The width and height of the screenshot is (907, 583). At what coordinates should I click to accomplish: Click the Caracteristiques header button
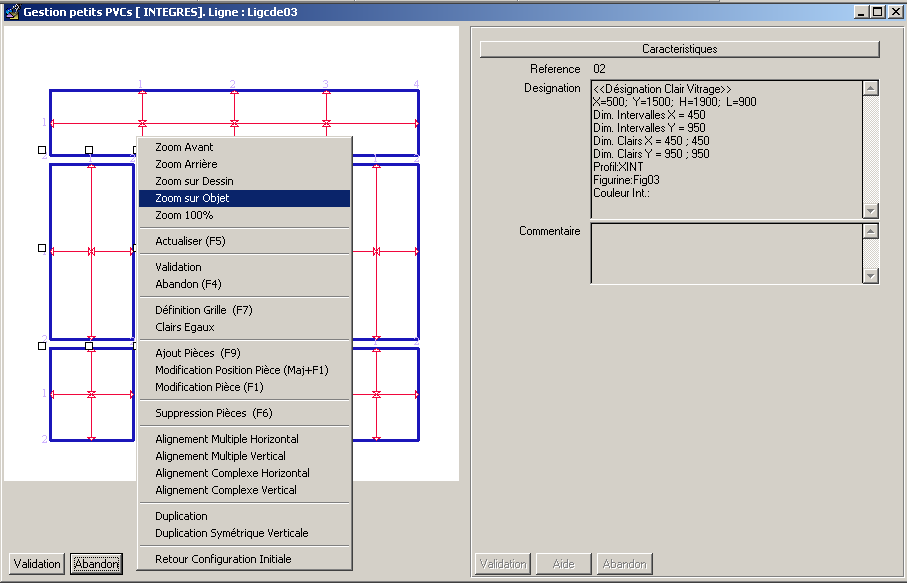pyautogui.click(x=679, y=49)
